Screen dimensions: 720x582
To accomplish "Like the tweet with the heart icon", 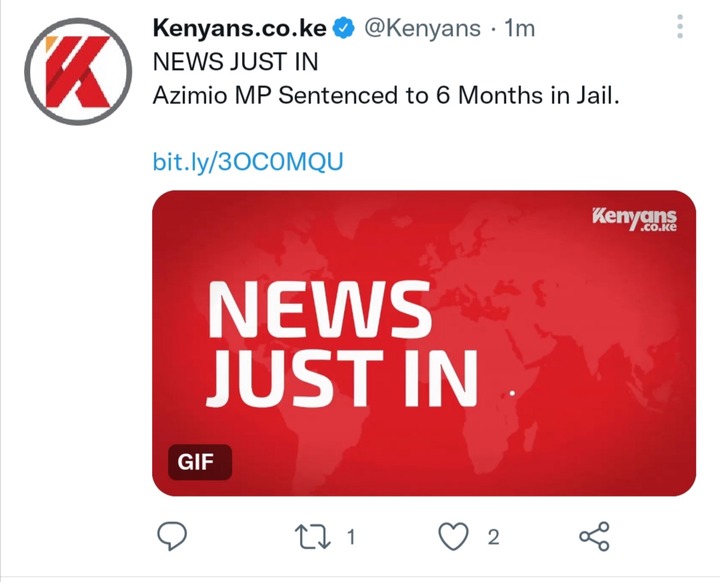I will 454,537.
